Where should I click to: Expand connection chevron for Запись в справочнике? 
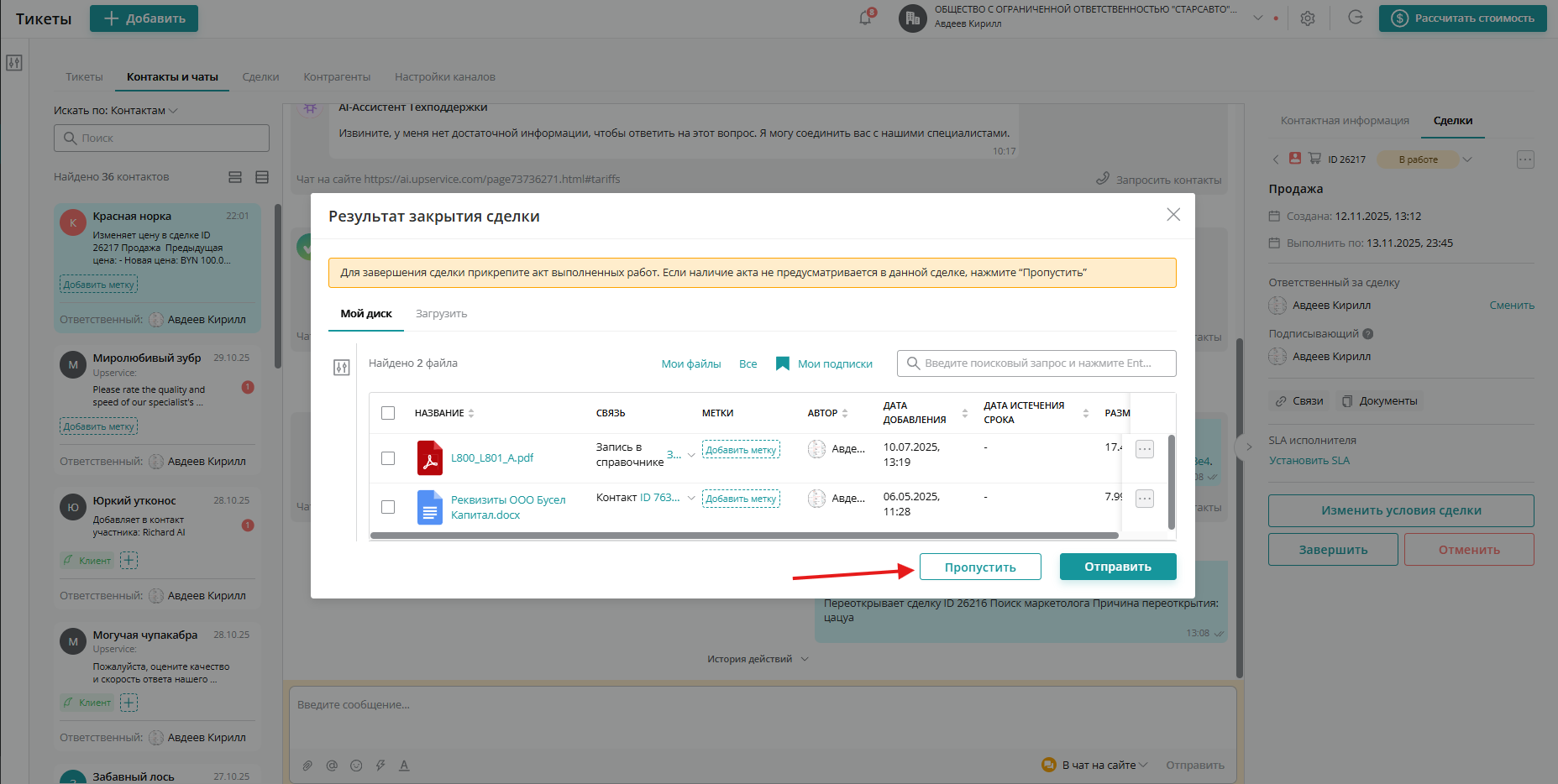691,455
